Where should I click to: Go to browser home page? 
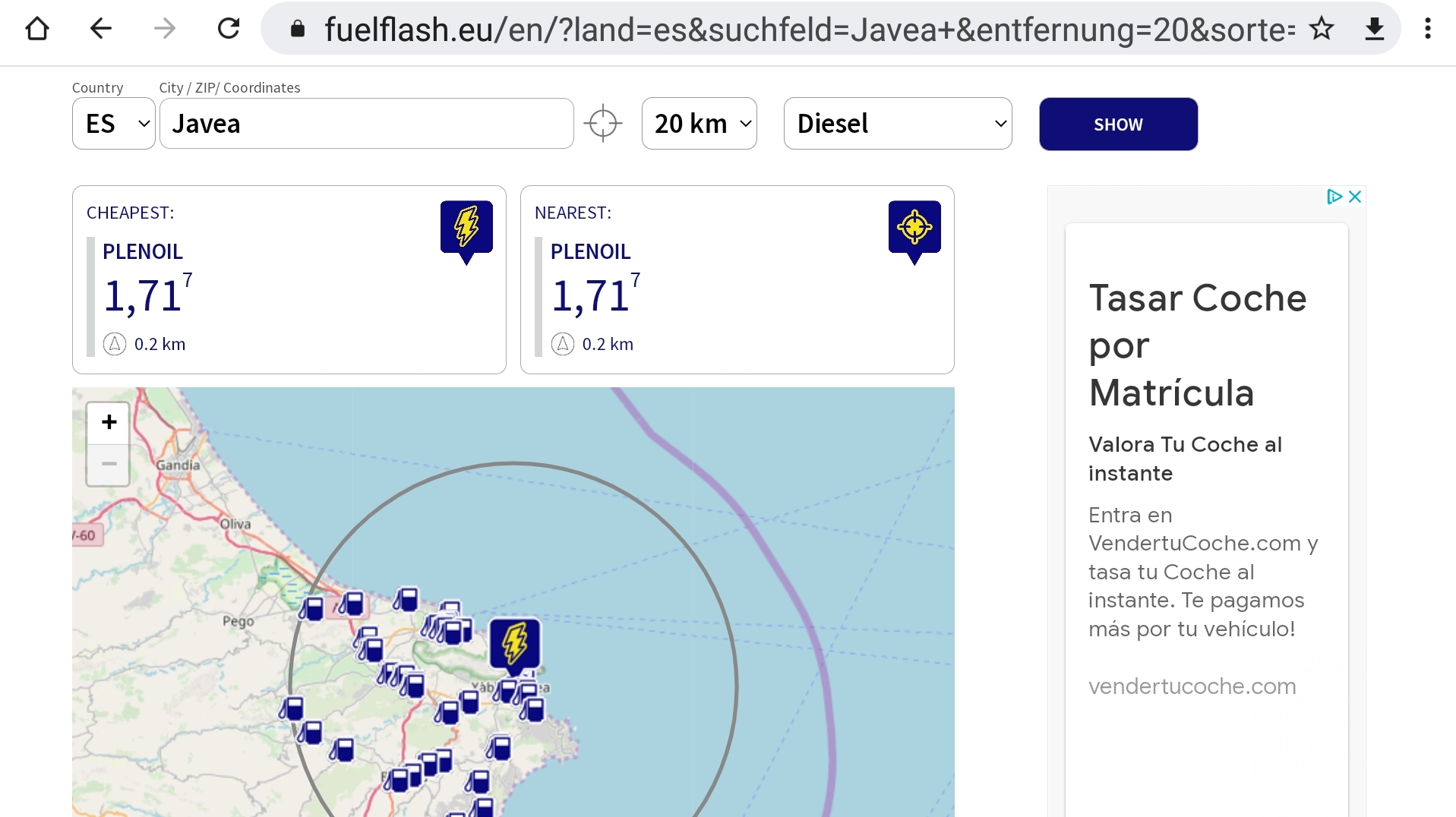coord(37,29)
